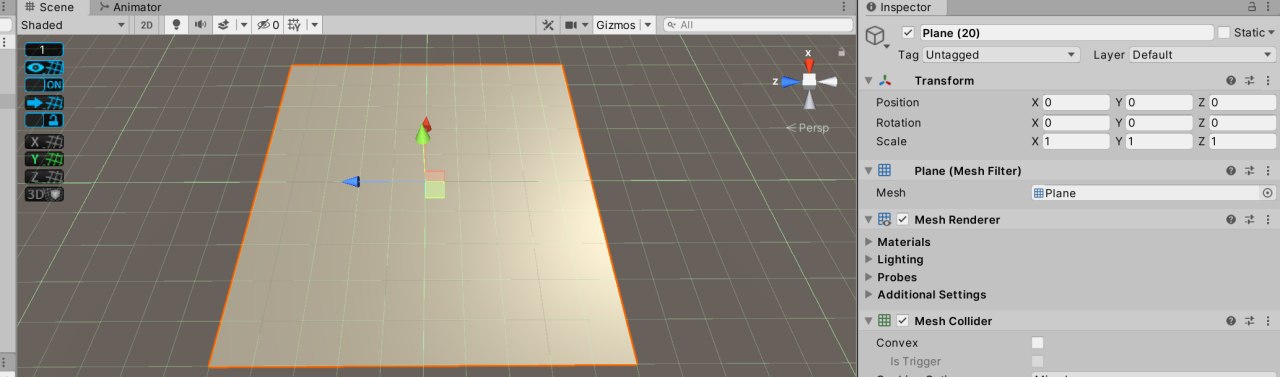Viewport: 1280px width, 377px height.
Task: Collapse the Mesh Collider component
Action: coord(868,321)
